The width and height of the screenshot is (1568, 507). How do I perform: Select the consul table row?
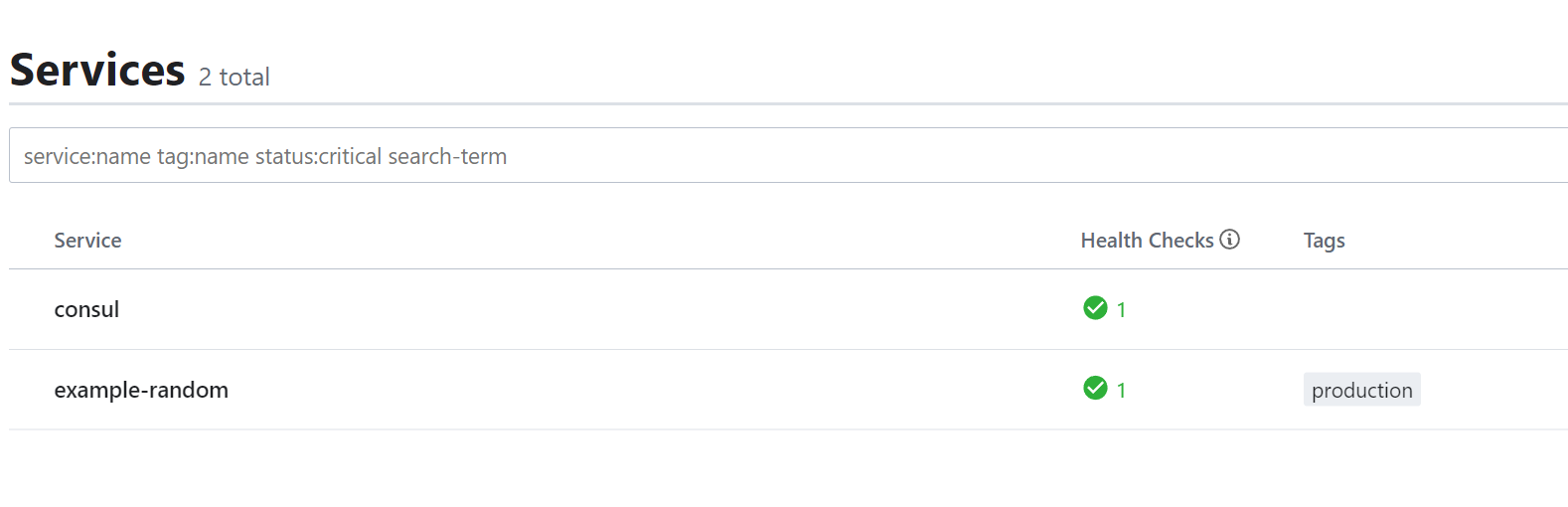pos(788,309)
